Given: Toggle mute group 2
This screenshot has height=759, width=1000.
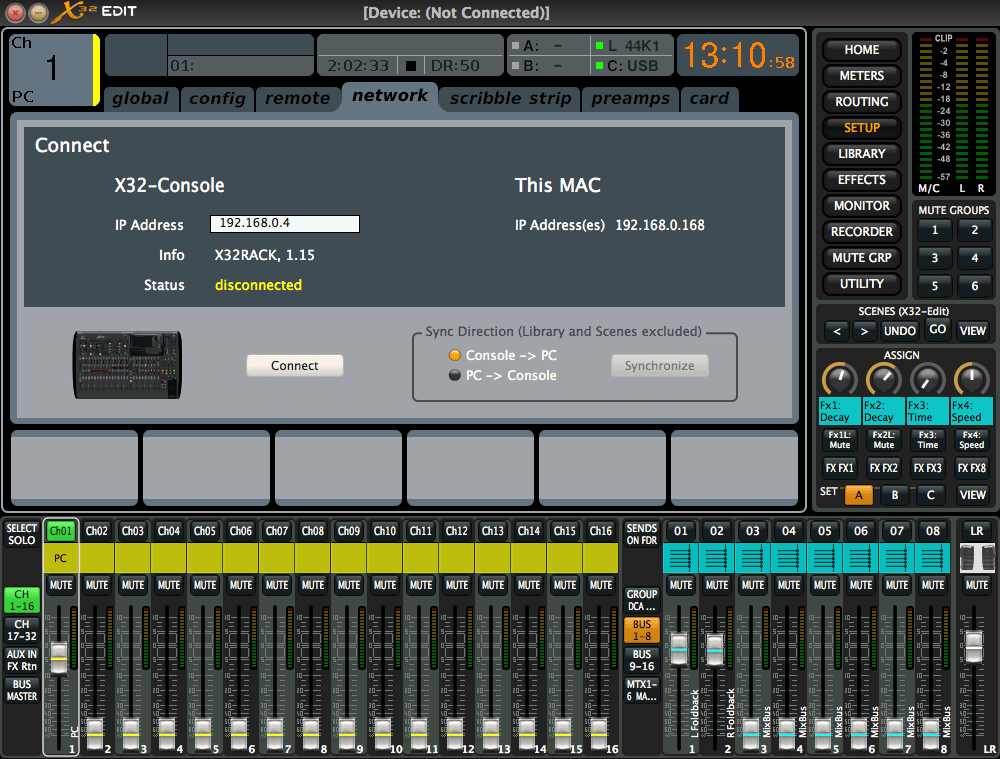Looking at the screenshot, I should (974, 230).
